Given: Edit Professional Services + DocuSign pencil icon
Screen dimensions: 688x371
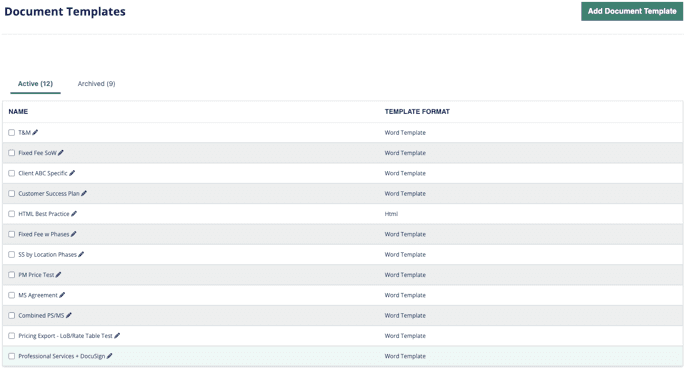Looking at the screenshot, I should [x=109, y=356].
